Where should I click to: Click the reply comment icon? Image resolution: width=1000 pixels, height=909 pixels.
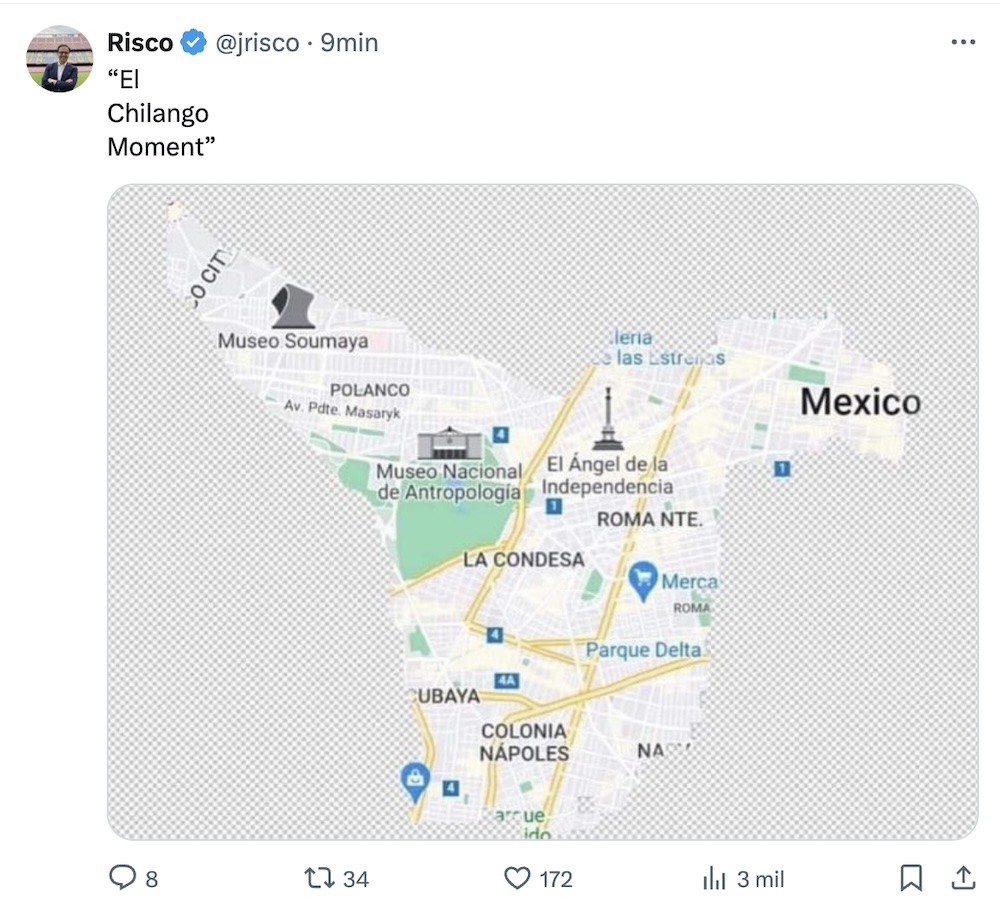coord(122,878)
